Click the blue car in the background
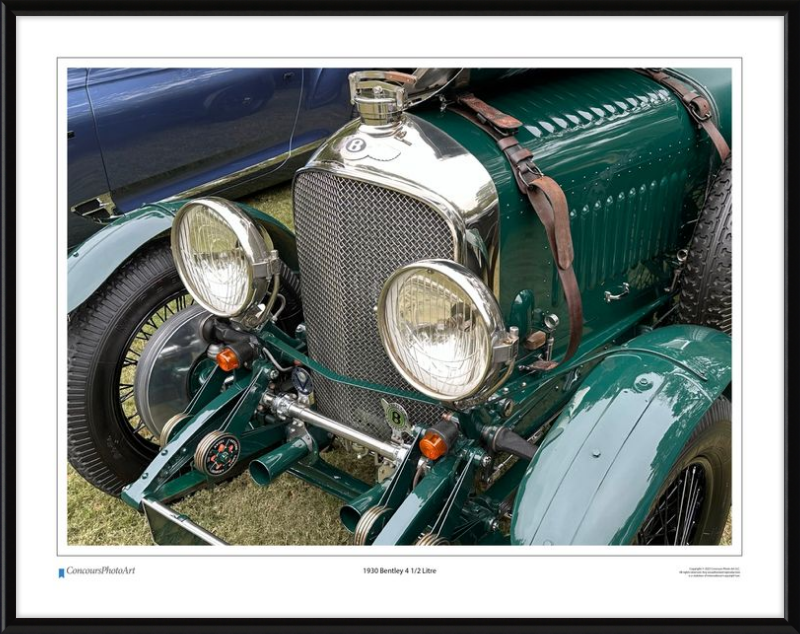The image size is (800, 634). pos(200,130)
